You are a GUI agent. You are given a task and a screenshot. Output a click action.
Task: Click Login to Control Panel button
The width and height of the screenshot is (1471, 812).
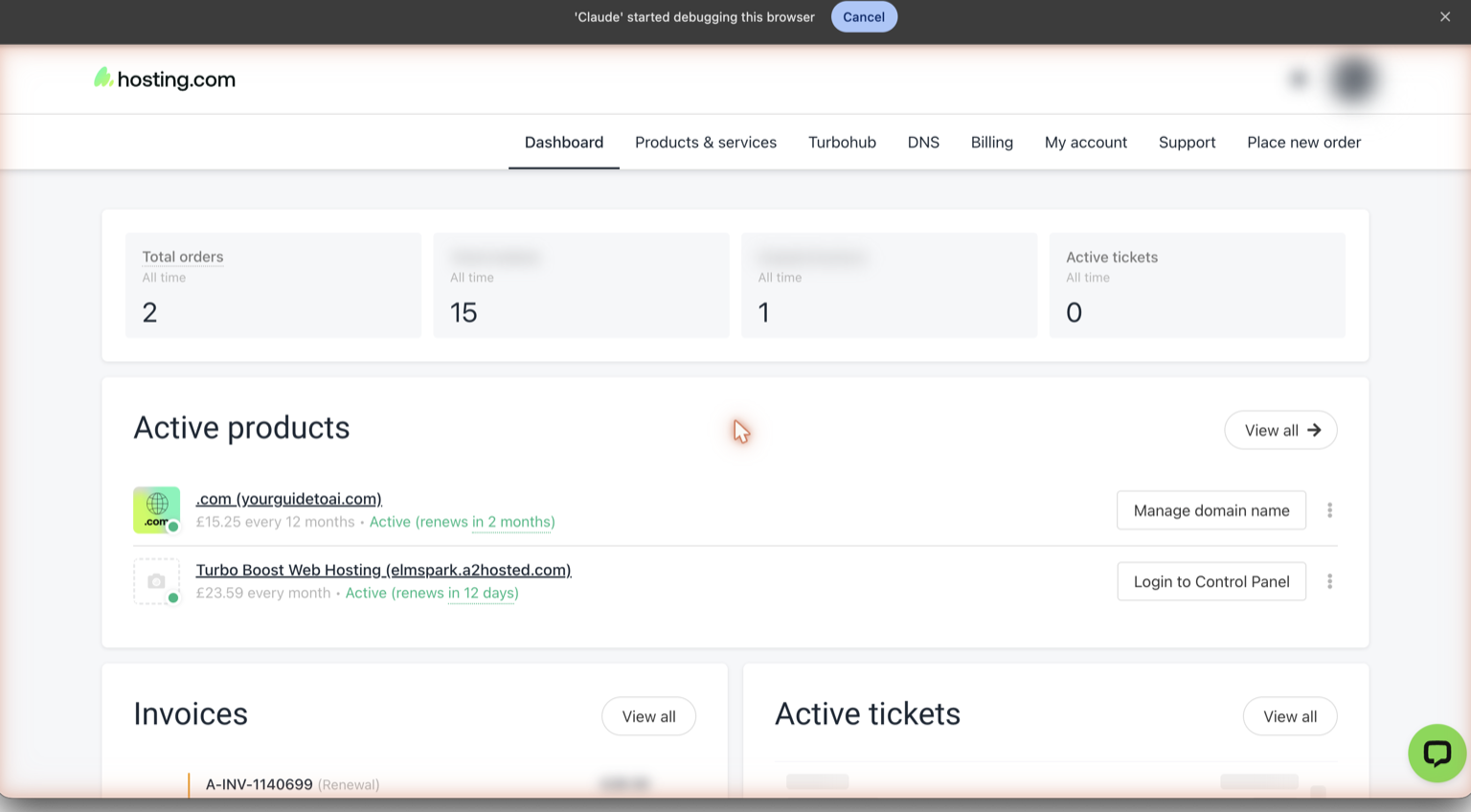pos(1211,581)
